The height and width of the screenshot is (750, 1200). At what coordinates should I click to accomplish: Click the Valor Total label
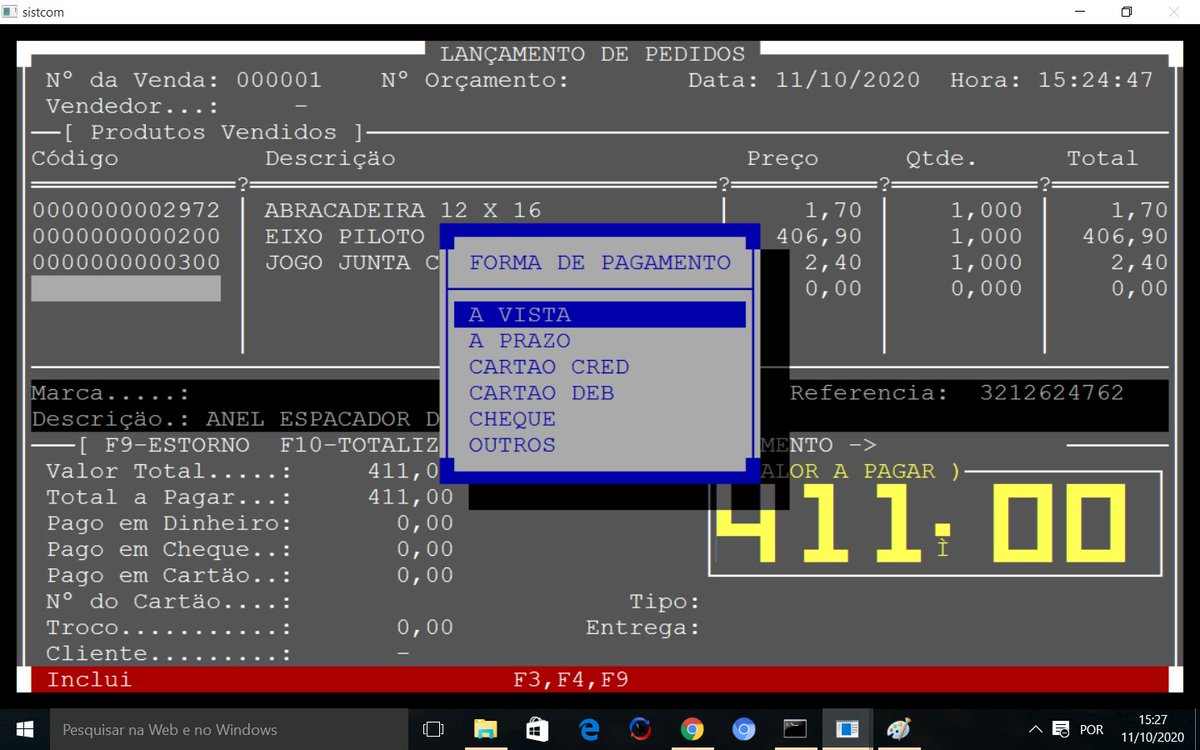[x=169, y=470]
